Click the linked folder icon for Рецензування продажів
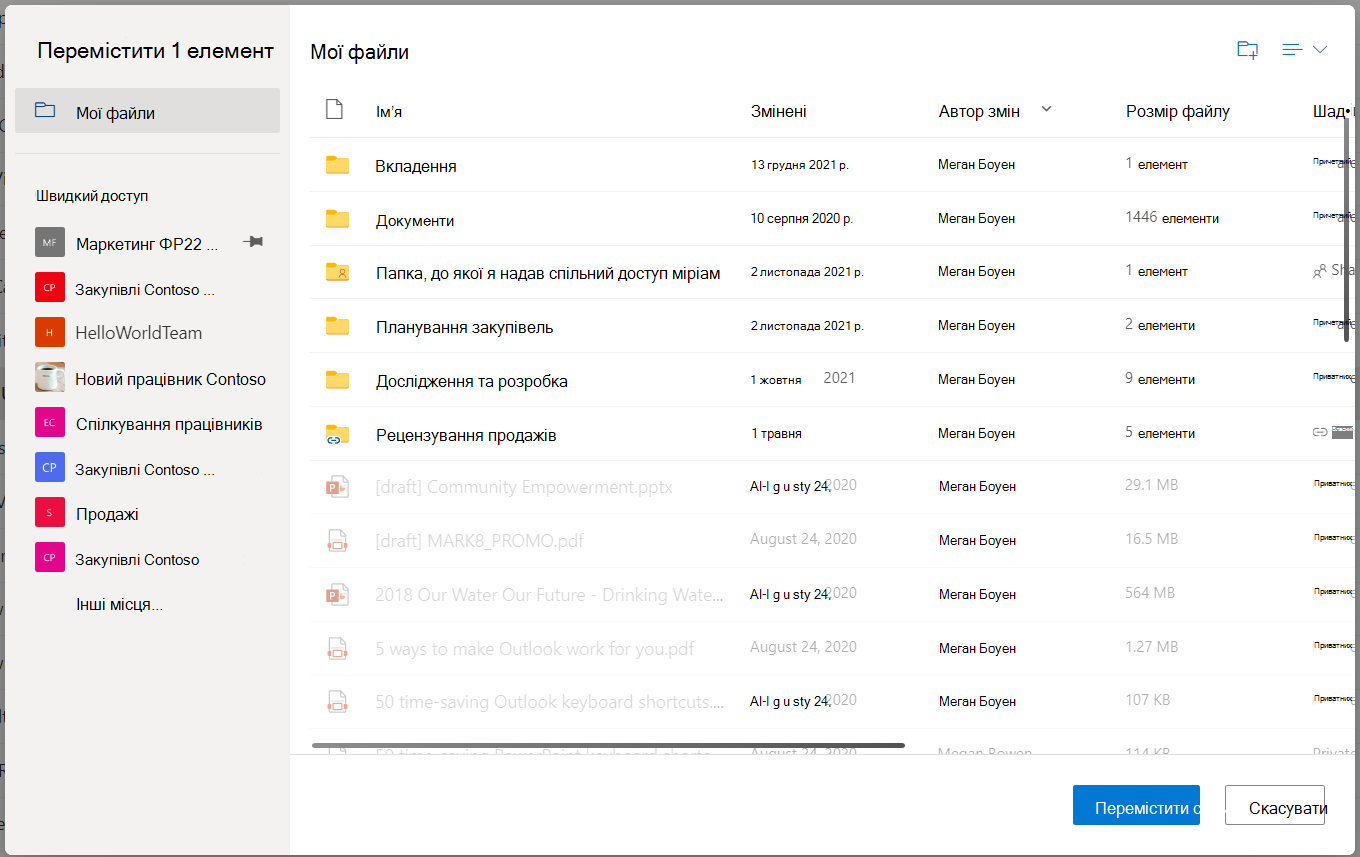1360x857 pixels. (337, 434)
